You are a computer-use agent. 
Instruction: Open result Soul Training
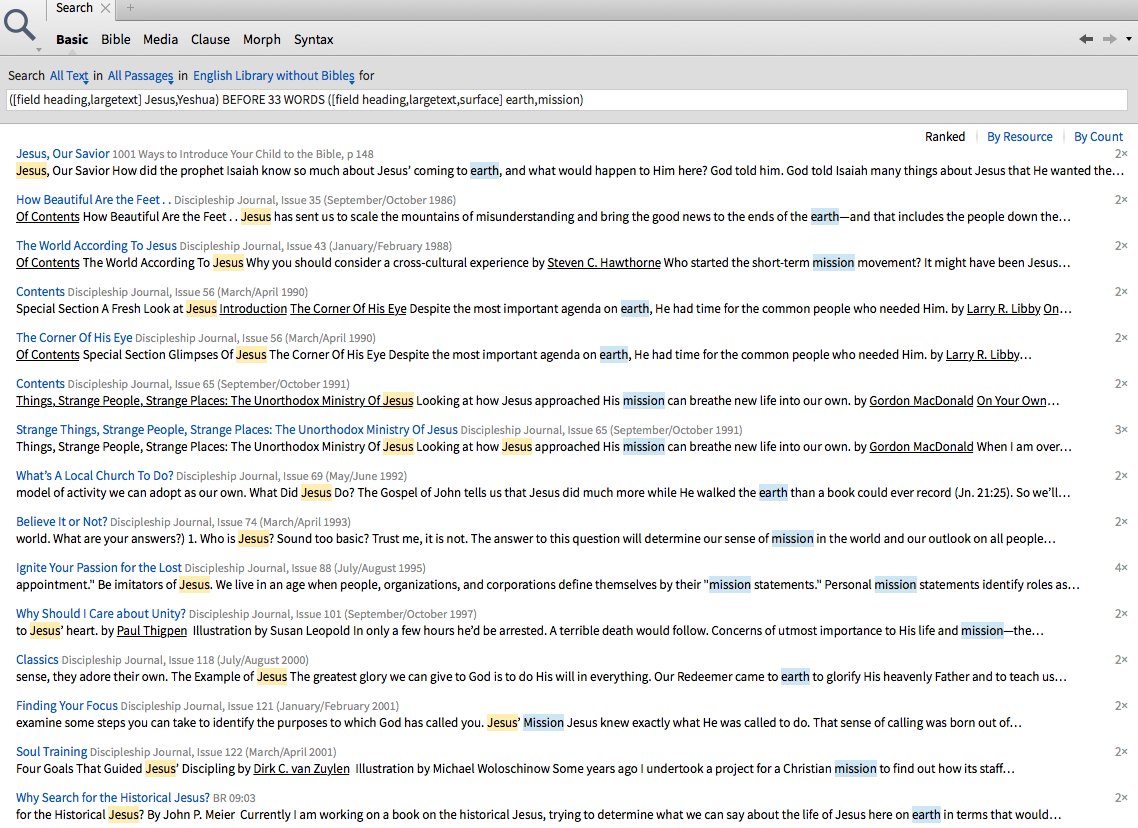point(52,752)
